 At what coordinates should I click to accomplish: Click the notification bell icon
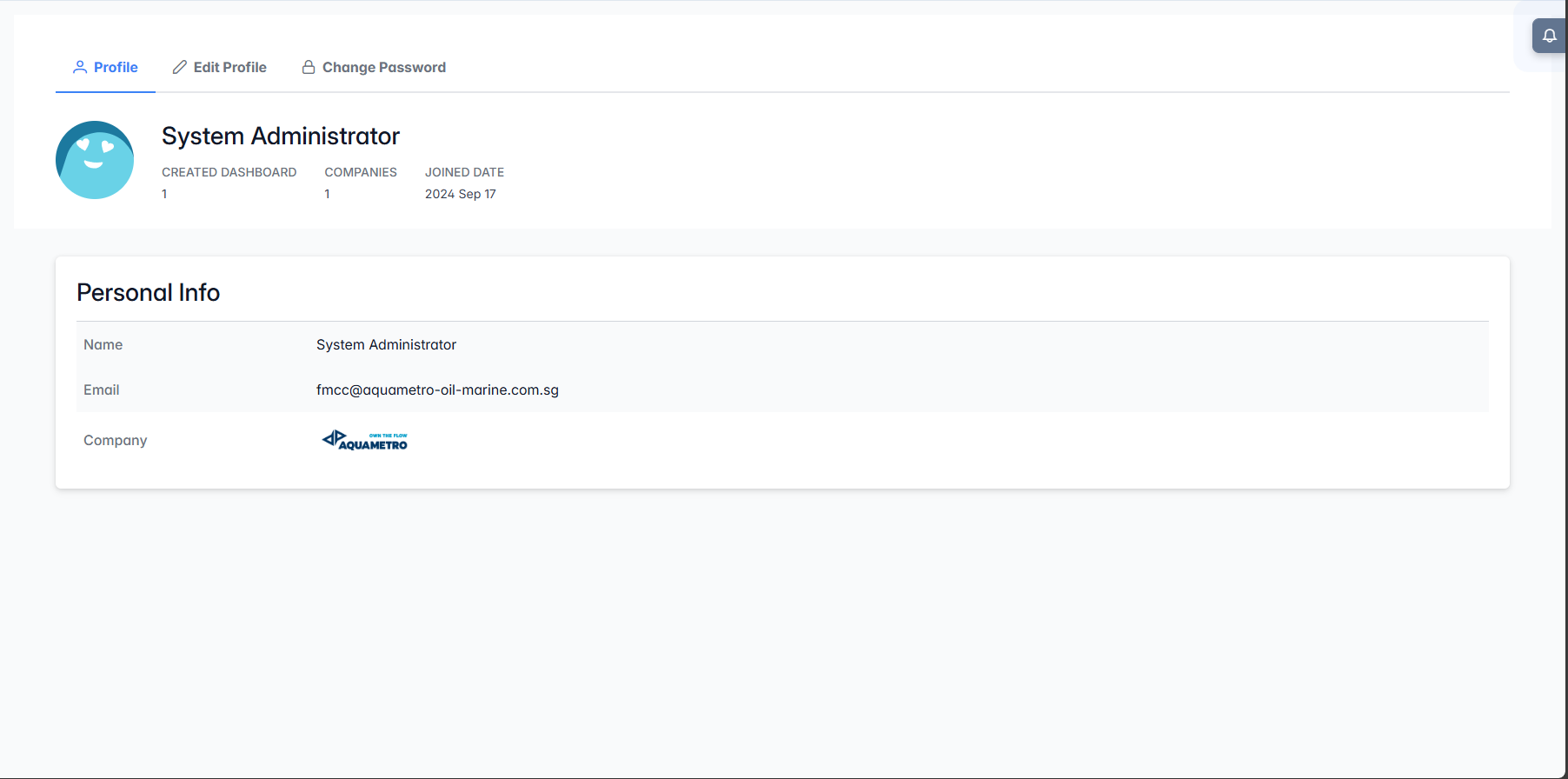tap(1549, 36)
